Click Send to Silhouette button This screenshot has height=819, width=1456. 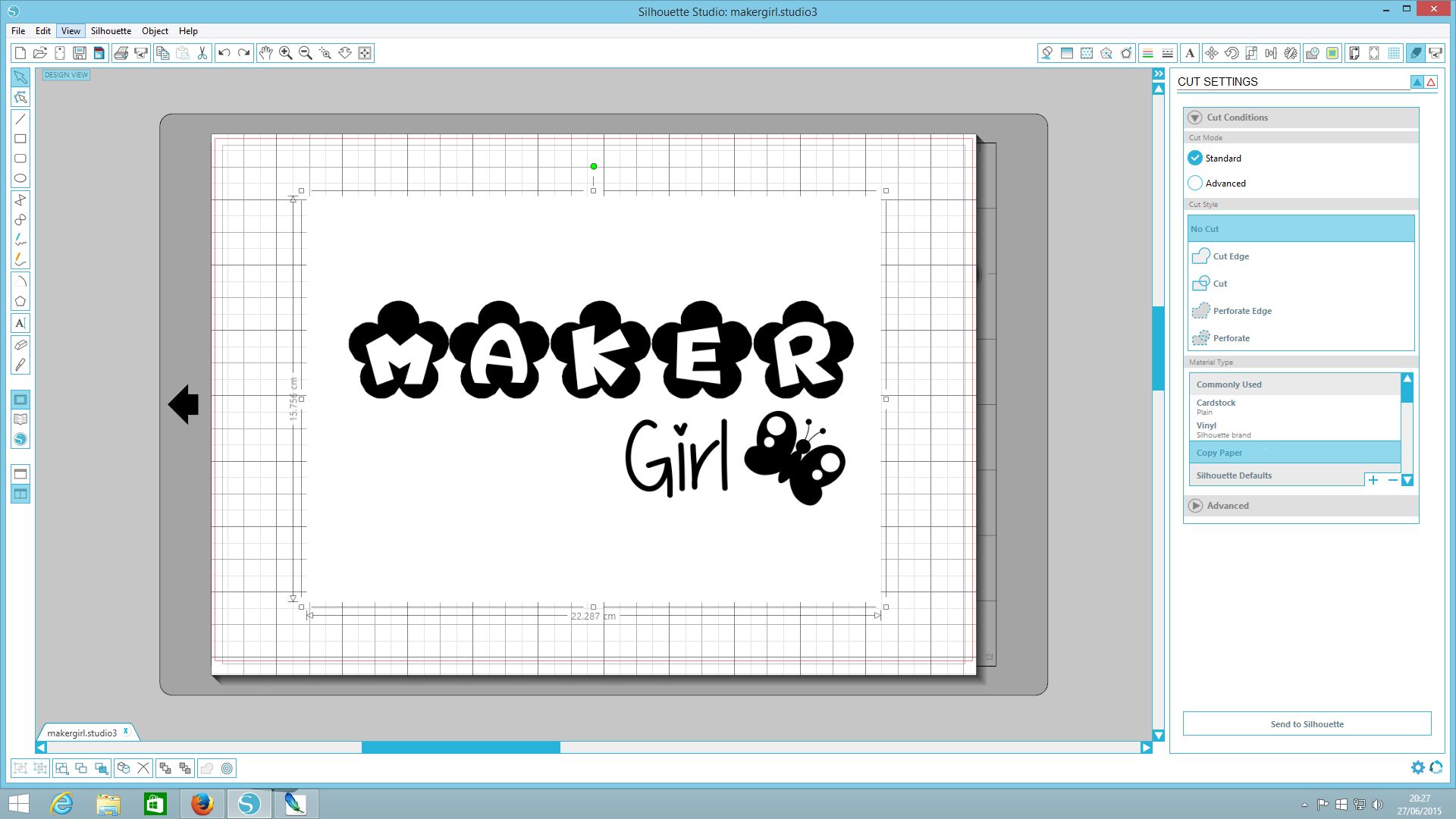(1307, 724)
